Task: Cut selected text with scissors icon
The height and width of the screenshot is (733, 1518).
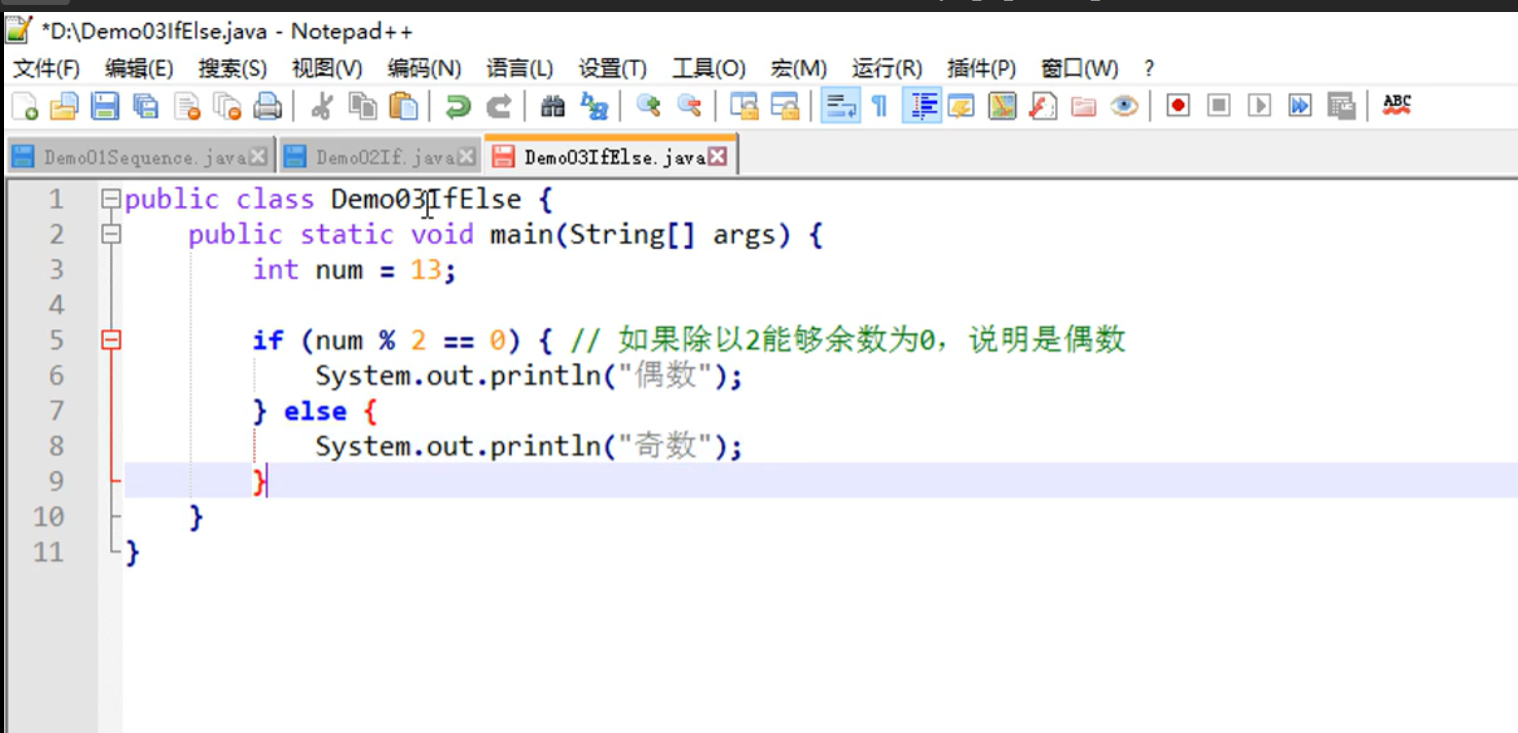Action: click(x=320, y=104)
